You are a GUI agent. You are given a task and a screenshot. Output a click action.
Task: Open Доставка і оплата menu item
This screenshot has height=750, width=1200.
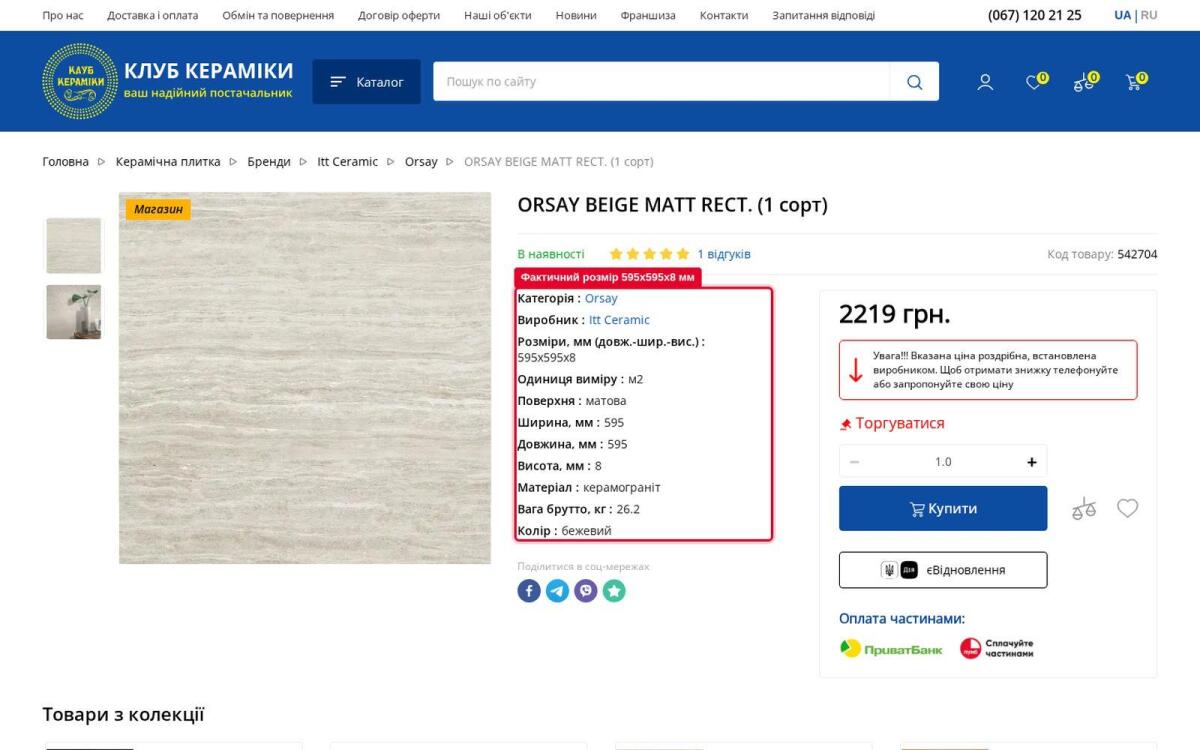pos(153,15)
